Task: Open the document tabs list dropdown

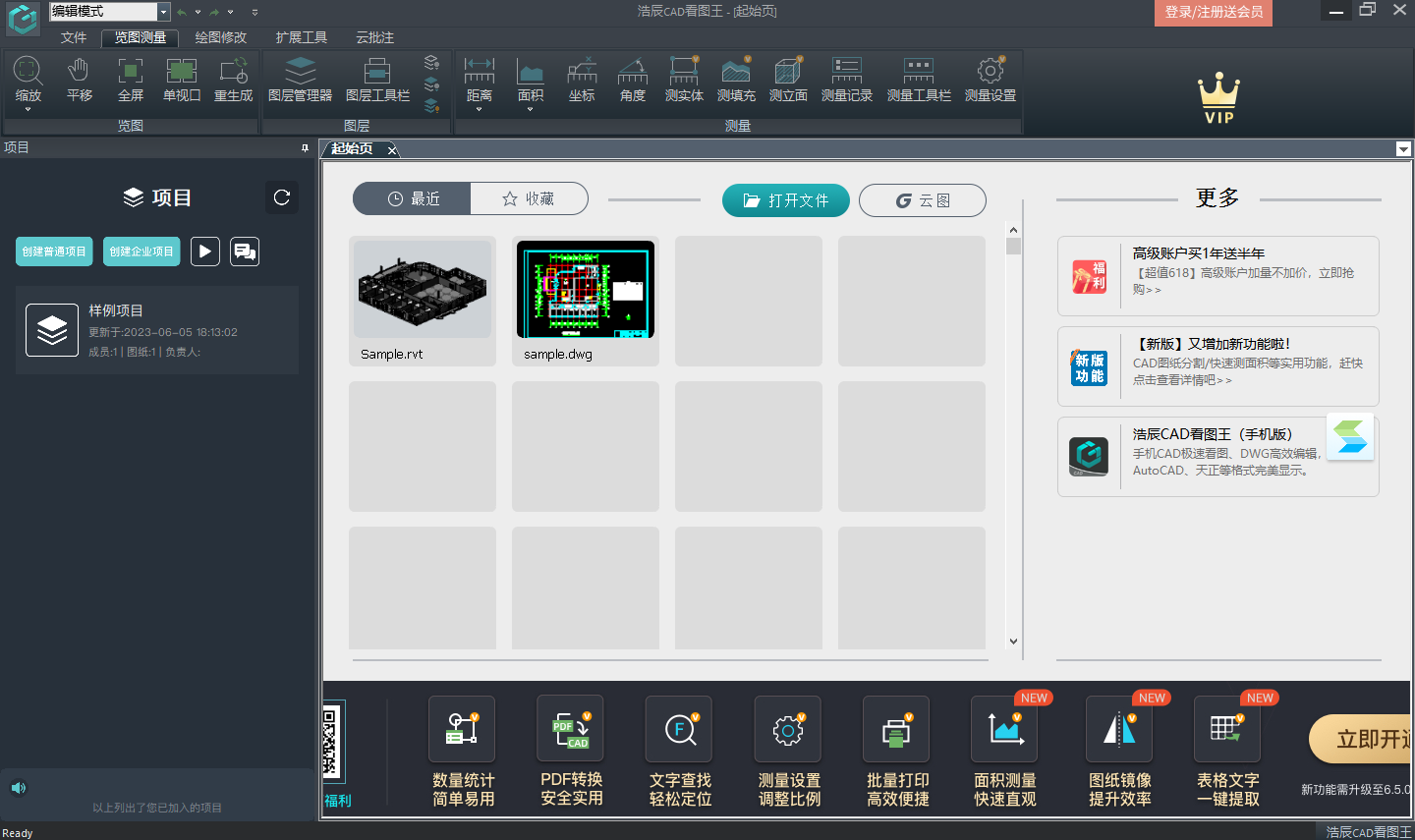Action: (1403, 149)
